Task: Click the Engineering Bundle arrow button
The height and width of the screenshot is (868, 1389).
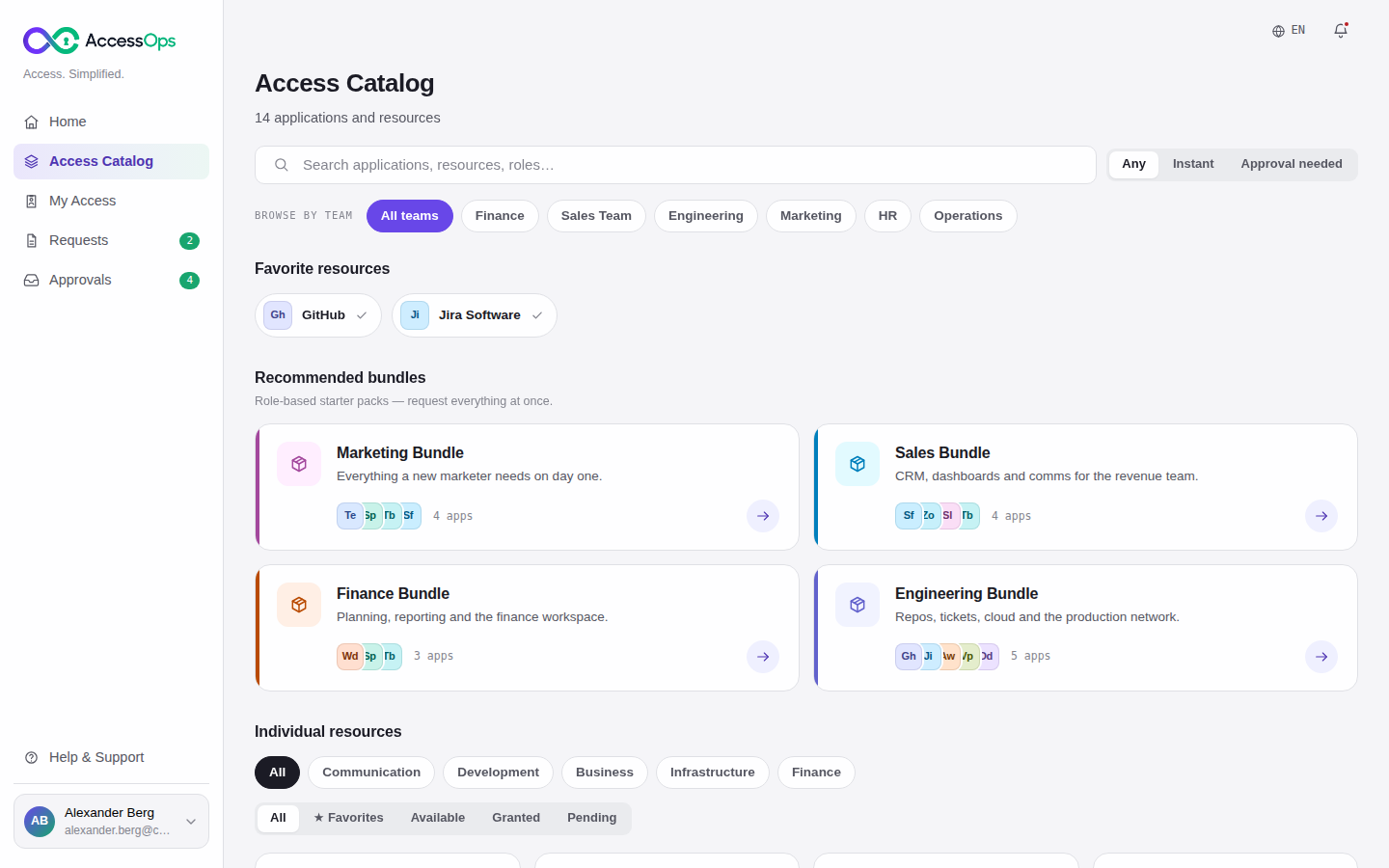Action: click(x=1321, y=657)
